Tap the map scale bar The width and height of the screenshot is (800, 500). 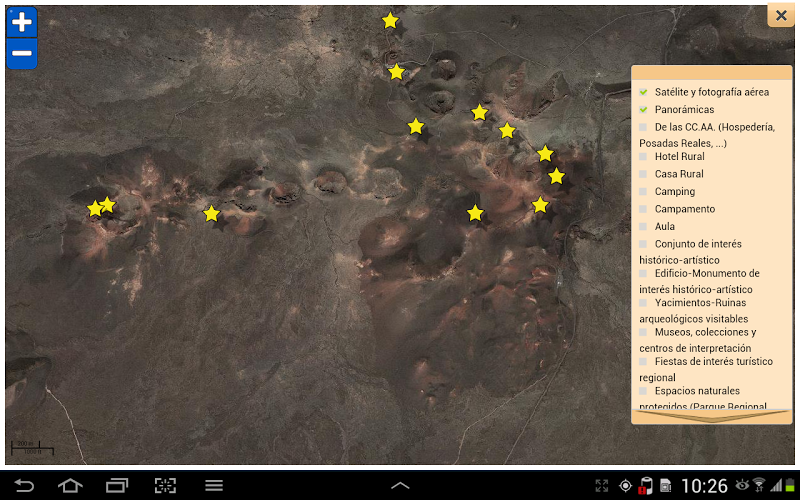point(33,447)
